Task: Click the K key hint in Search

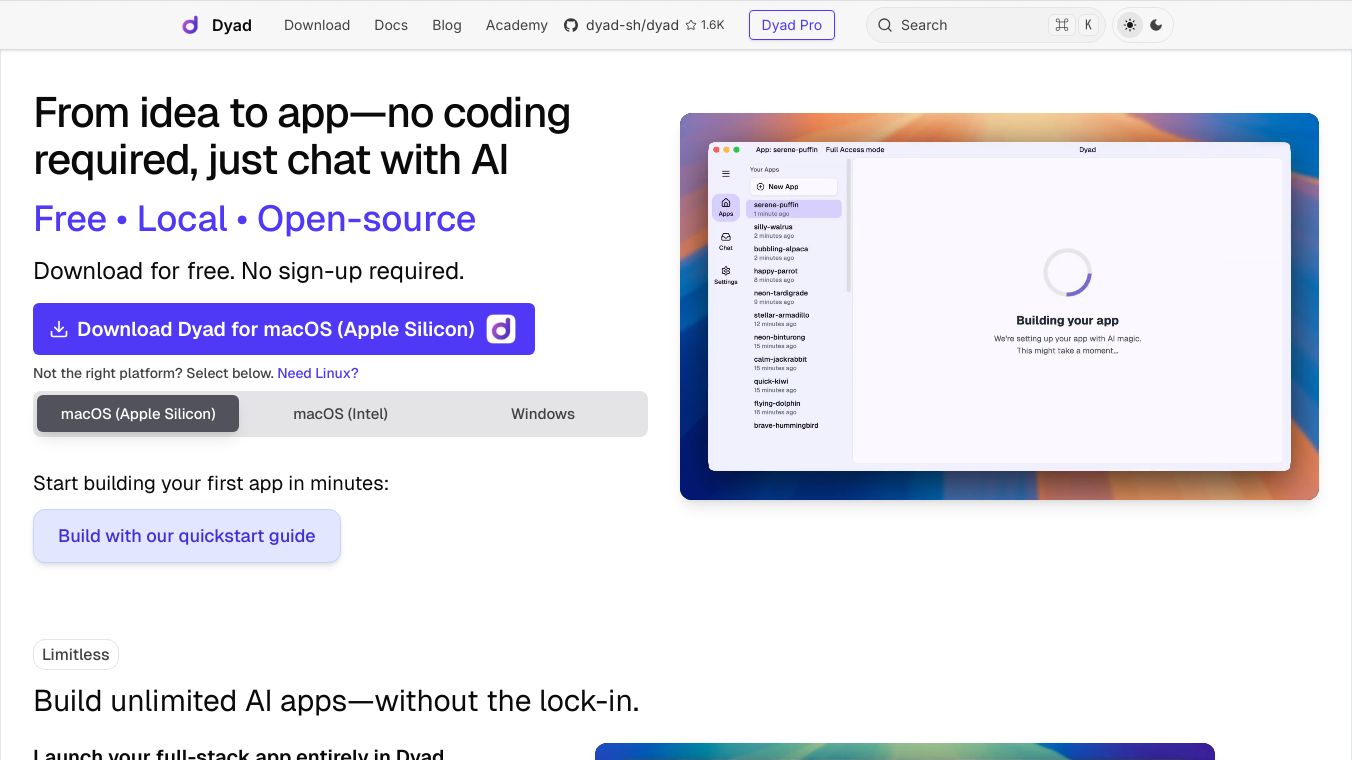Action: pyautogui.click(x=1088, y=25)
